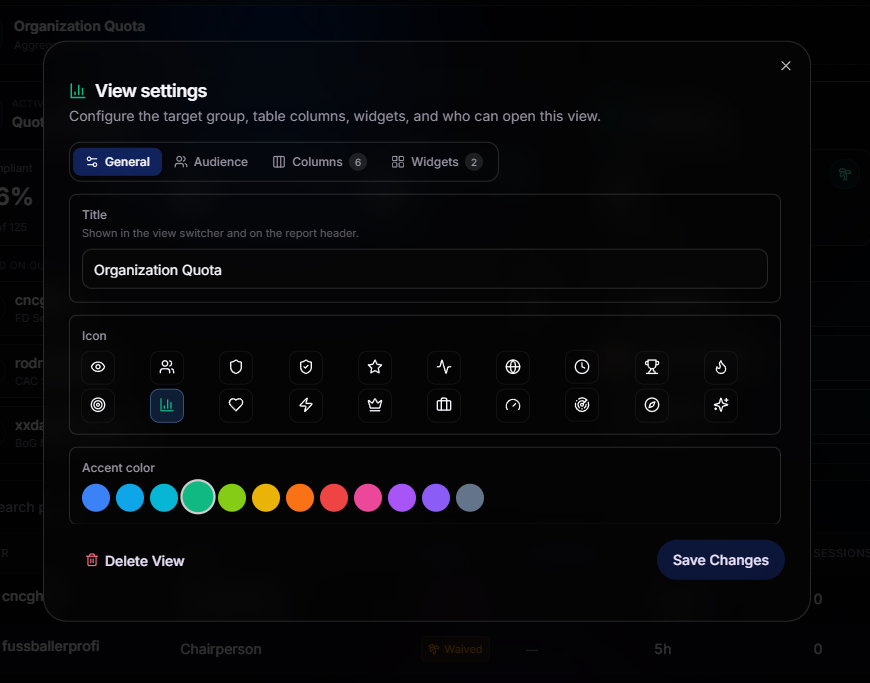Select the briefcase icon
The width and height of the screenshot is (870, 683).
click(x=444, y=406)
